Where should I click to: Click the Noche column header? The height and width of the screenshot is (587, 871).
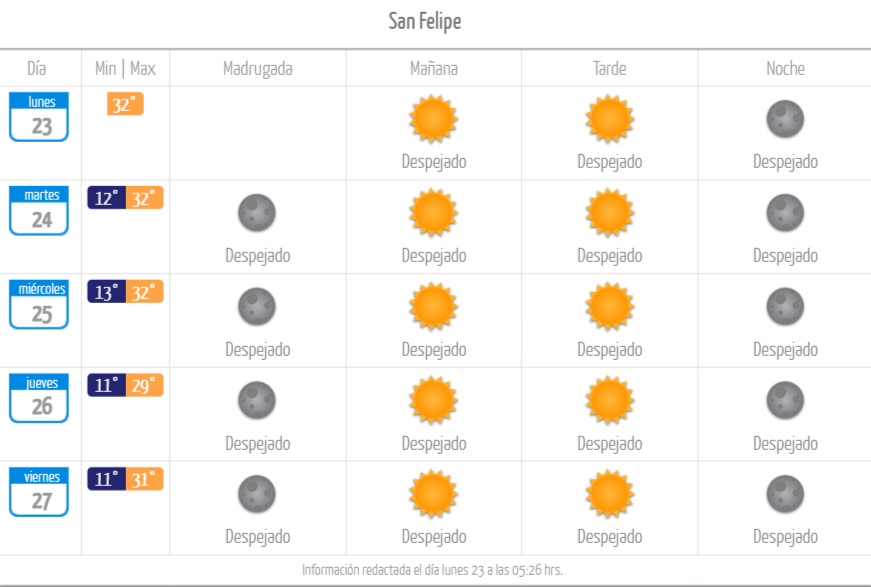coord(785,68)
